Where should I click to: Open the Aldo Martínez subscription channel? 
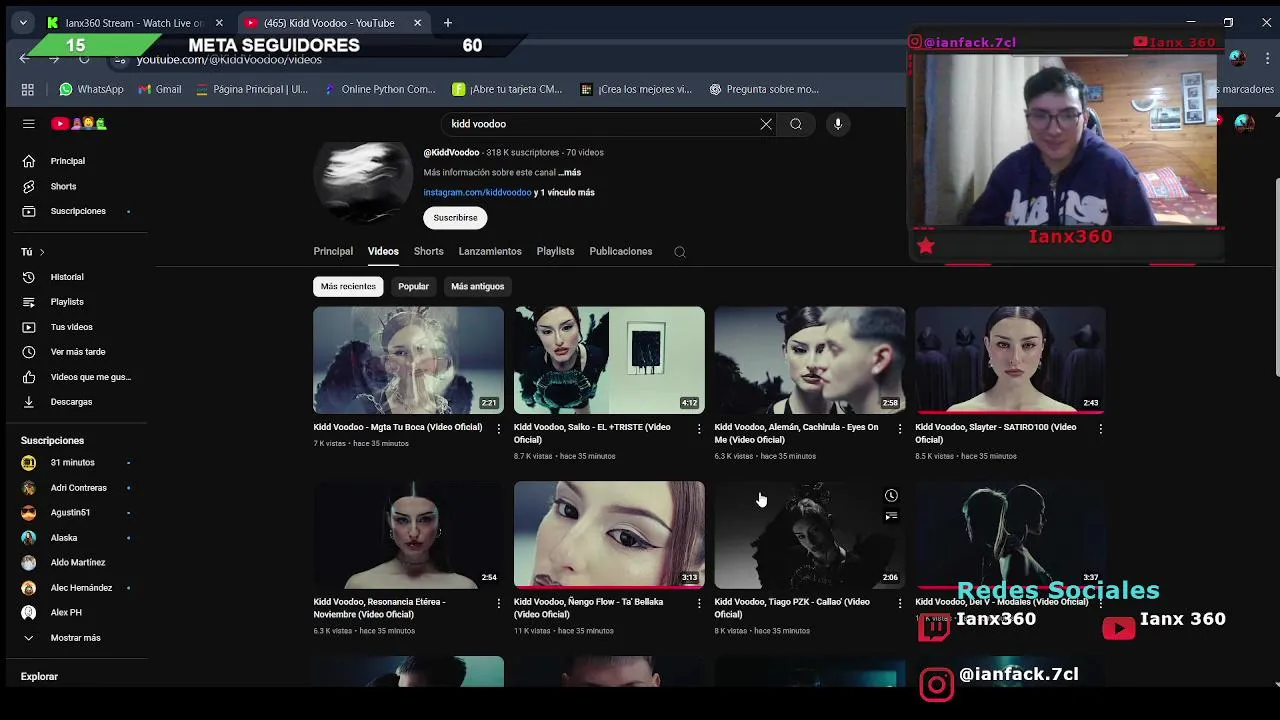(76, 563)
